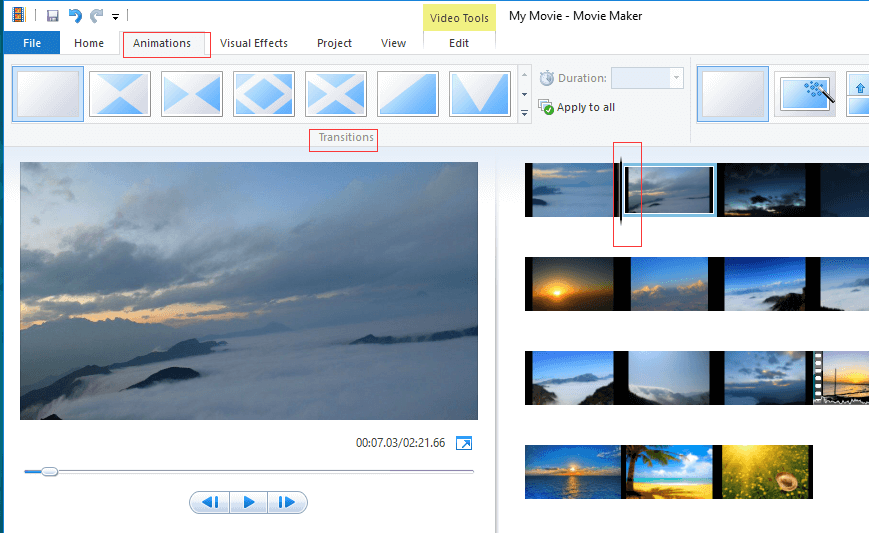Viewport: 869px width, 533px height.
Task: Select the orange sunset sun clip
Action: (x=571, y=284)
